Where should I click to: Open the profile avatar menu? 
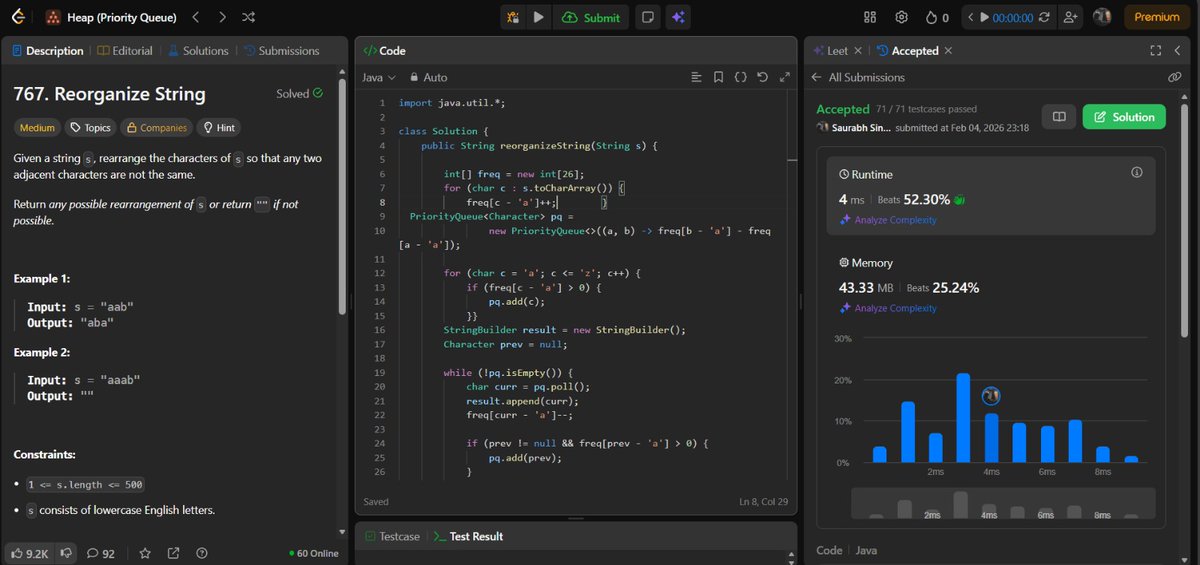point(1103,17)
